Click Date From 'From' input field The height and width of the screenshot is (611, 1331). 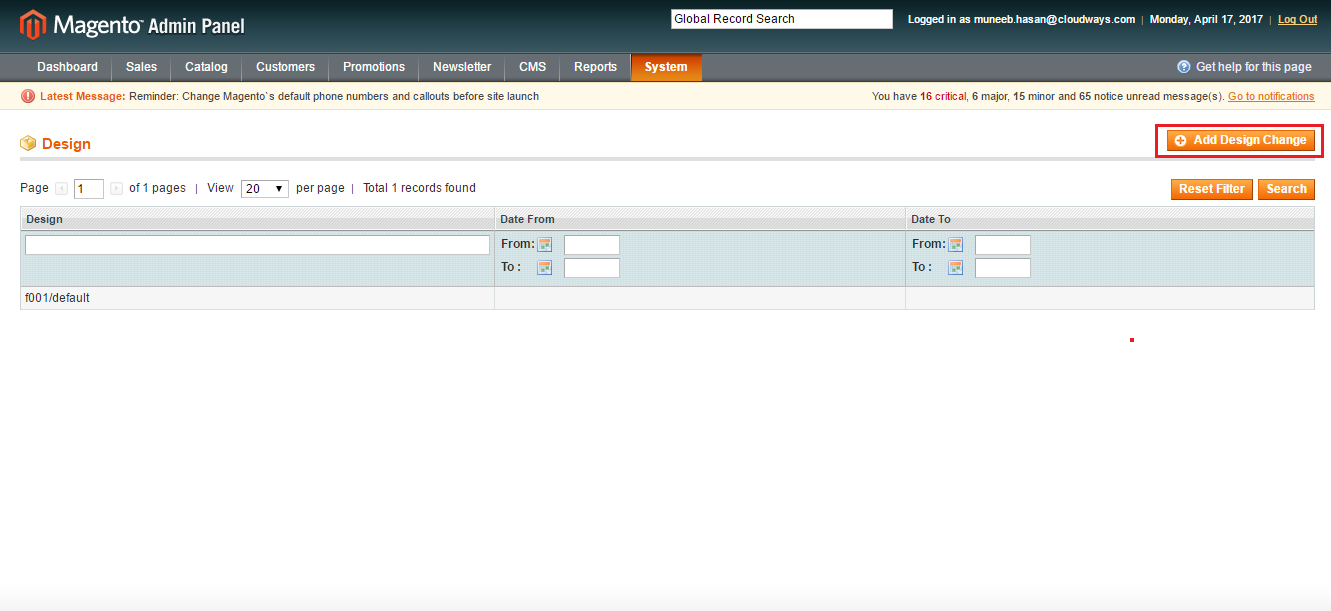[592, 245]
